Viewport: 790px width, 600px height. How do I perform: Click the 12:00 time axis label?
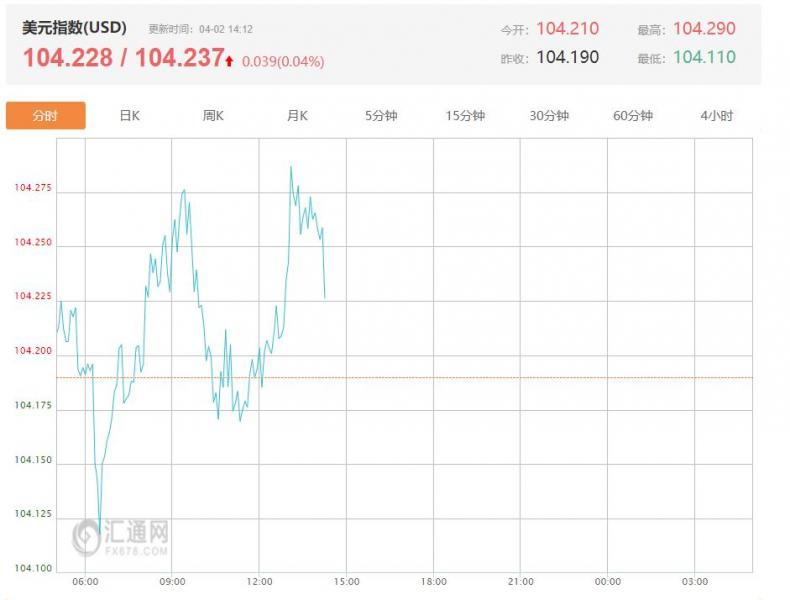coord(259,581)
